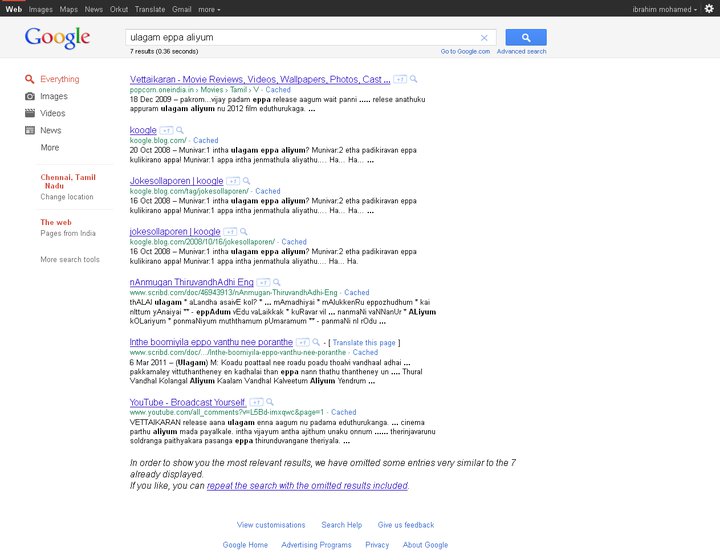Click the +1 button beside koogle result
Screen dimensions: 720x560
(x=166, y=130)
